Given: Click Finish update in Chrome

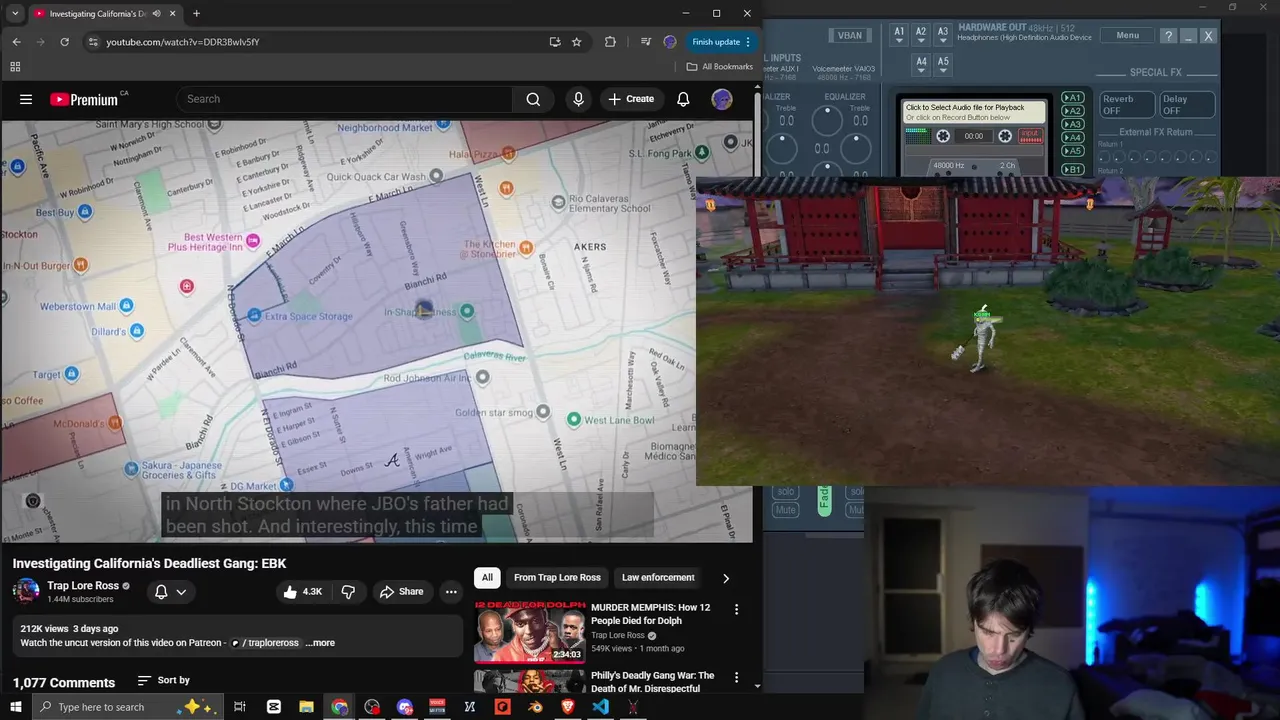Looking at the screenshot, I should click(721, 42).
